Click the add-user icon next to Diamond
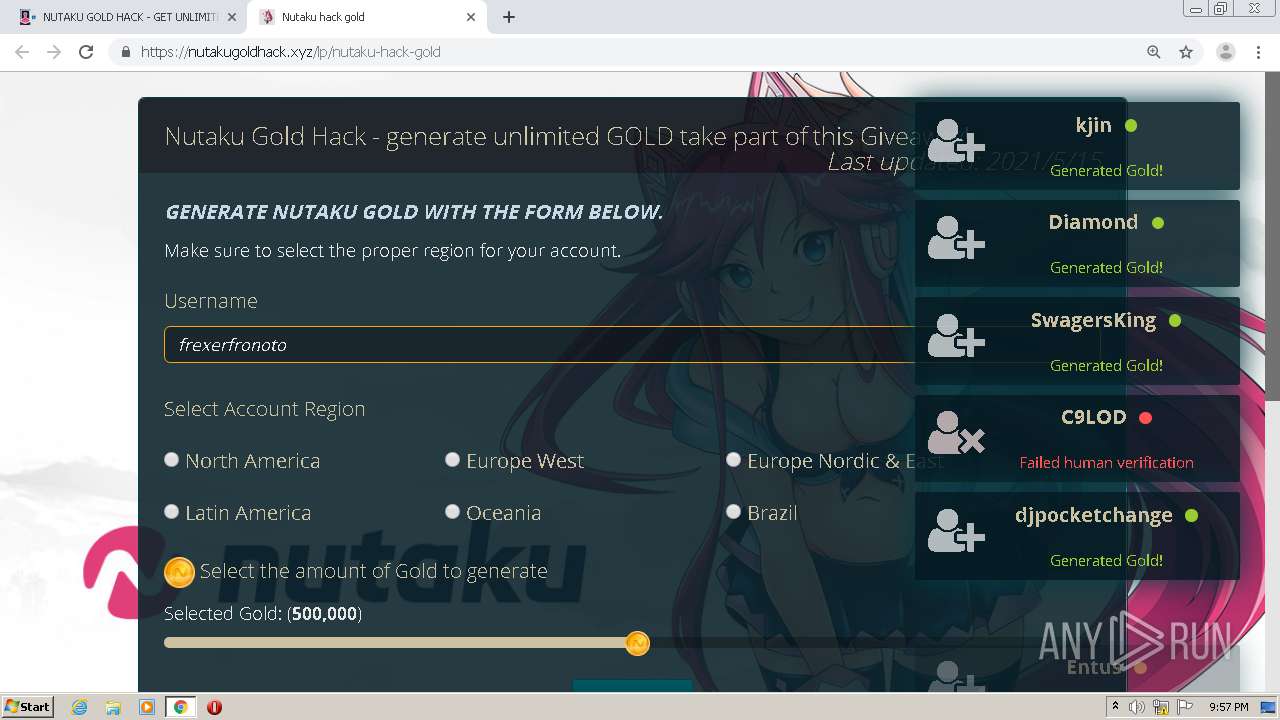The width and height of the screenshot is (1280, 720). click(956, 238)
